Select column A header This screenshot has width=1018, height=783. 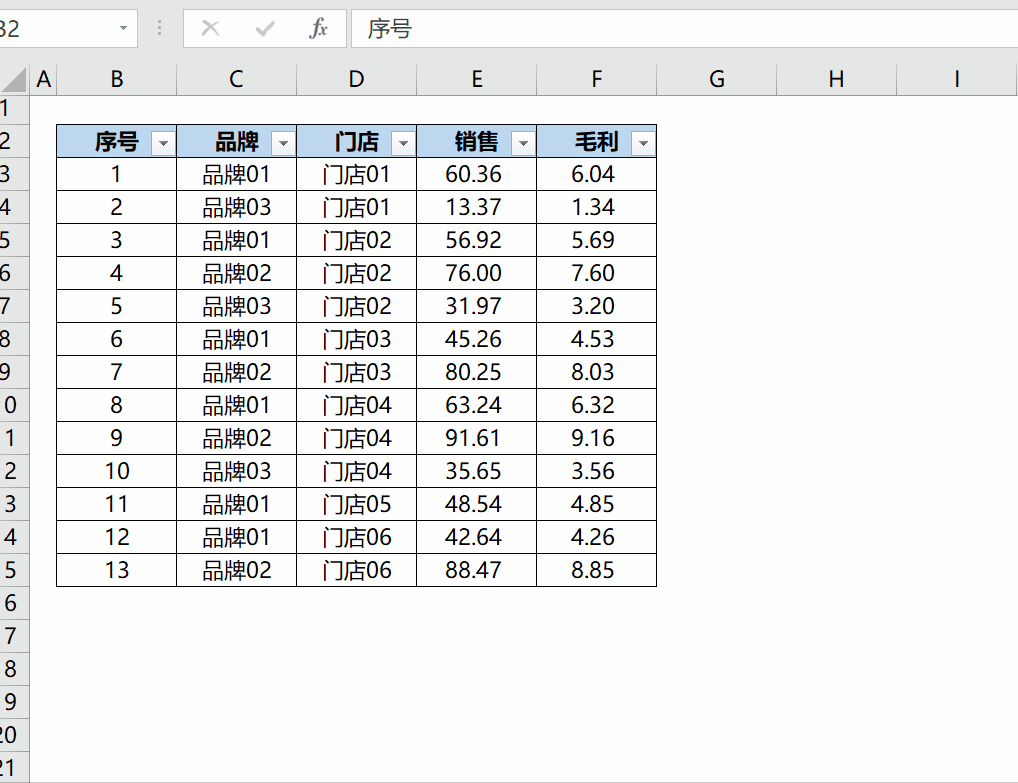point(43,79)
